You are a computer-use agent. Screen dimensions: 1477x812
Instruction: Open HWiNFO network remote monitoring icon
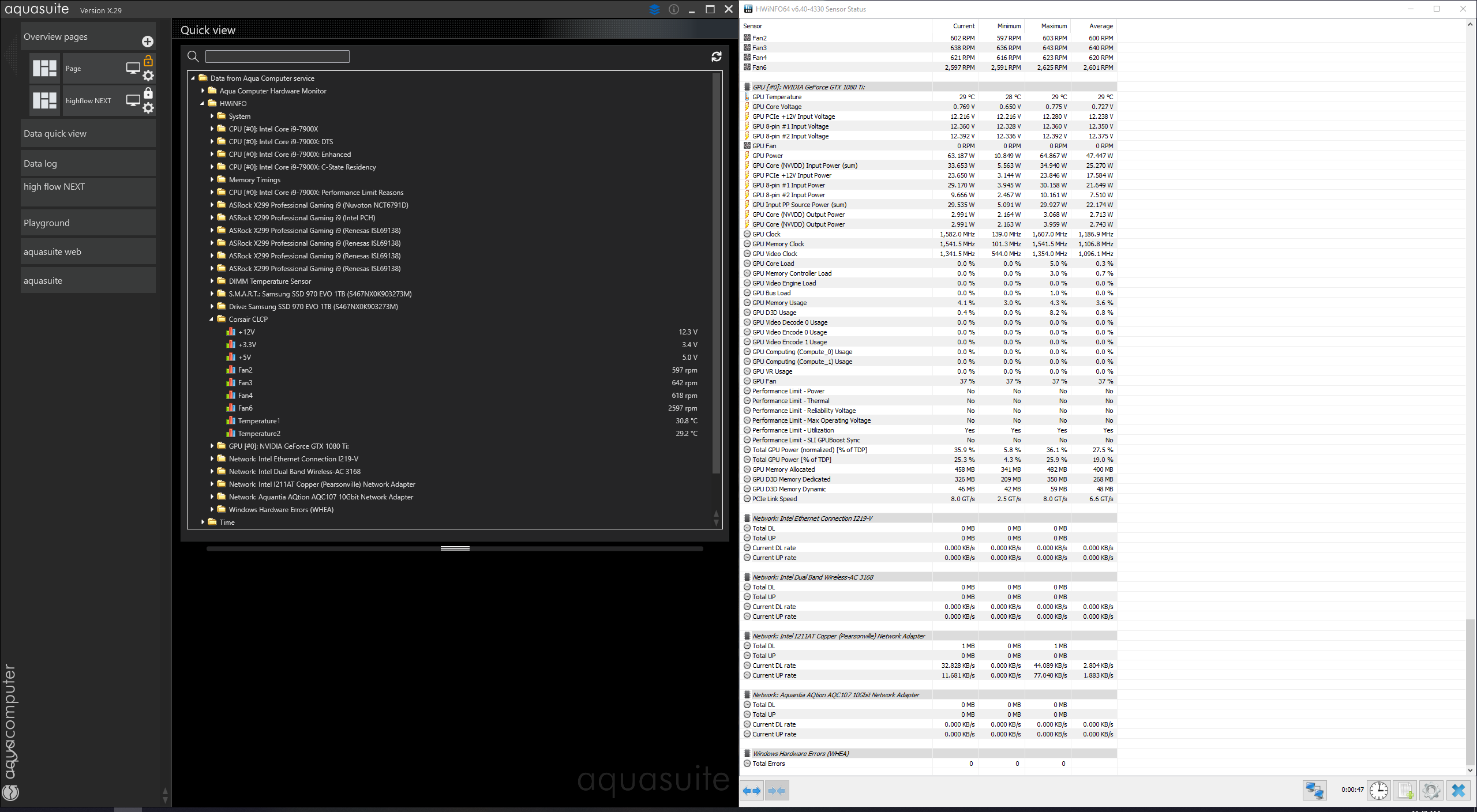[x=1314, y=790]
